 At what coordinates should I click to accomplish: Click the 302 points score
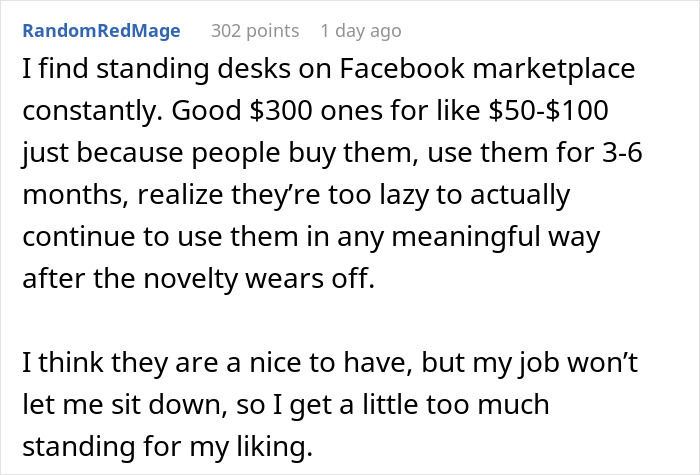click(255, 30)
